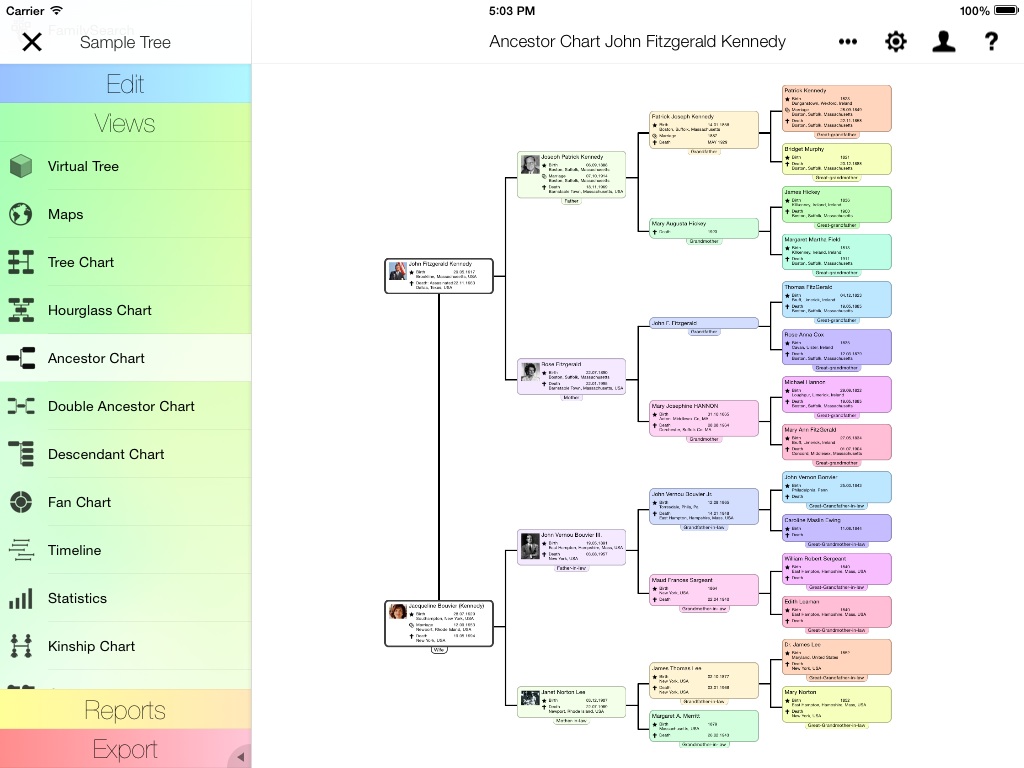This screenshot has height=768, width=1024.
Task: Open the Fan Chart view
Action: pos(125,502)
